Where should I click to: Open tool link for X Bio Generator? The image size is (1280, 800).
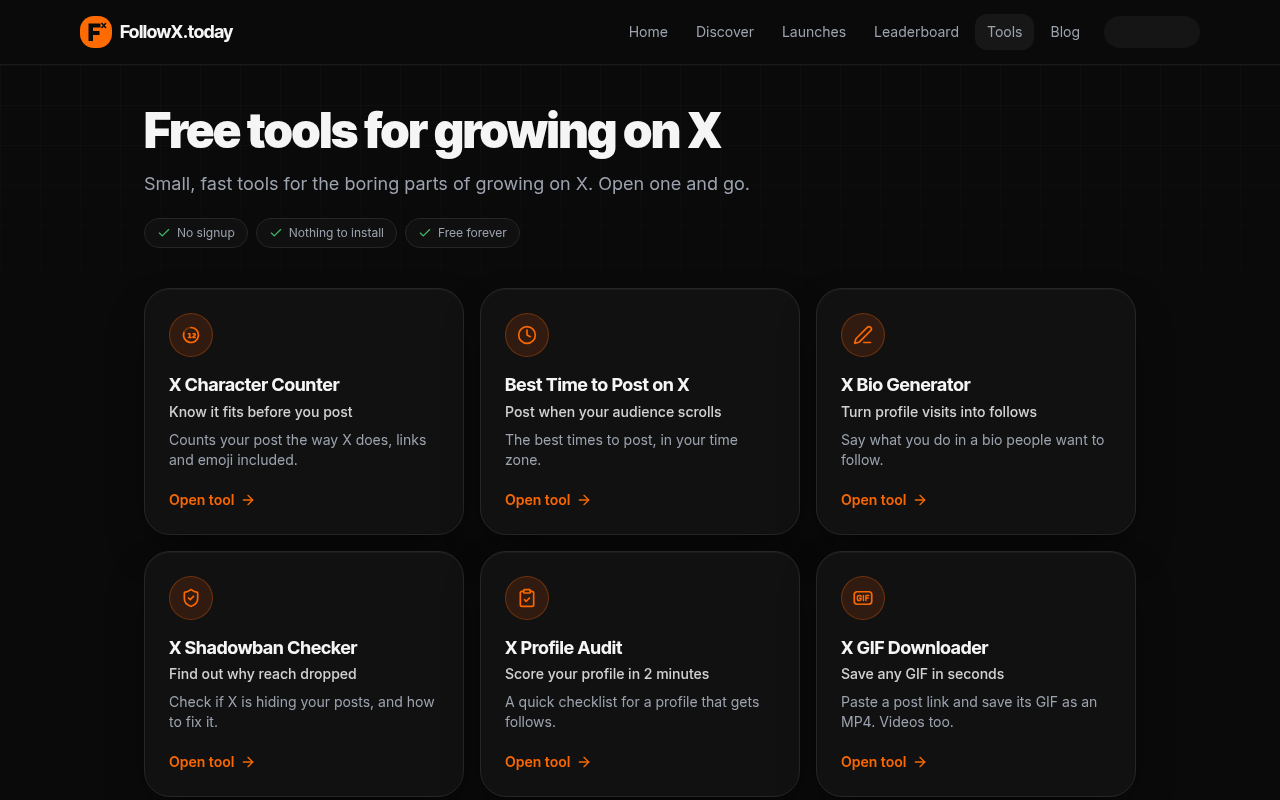tap(884, 500)
